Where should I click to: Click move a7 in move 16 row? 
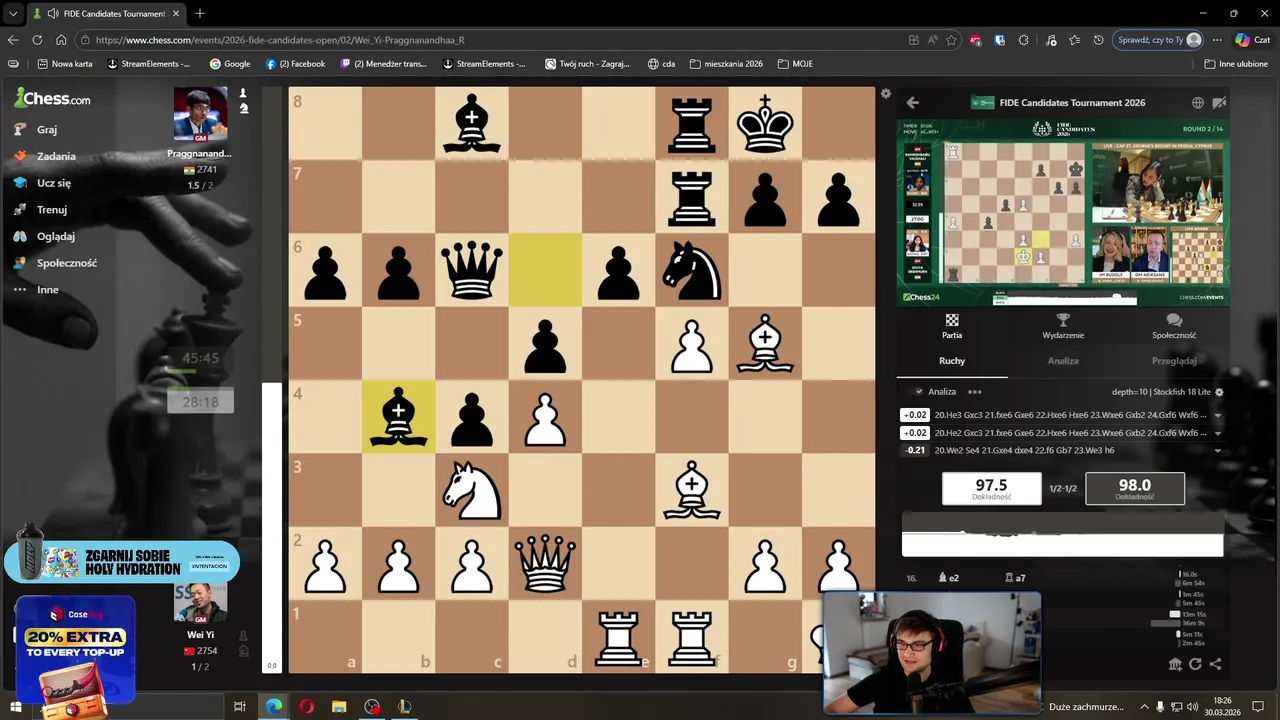click(x=1015, y=578)
